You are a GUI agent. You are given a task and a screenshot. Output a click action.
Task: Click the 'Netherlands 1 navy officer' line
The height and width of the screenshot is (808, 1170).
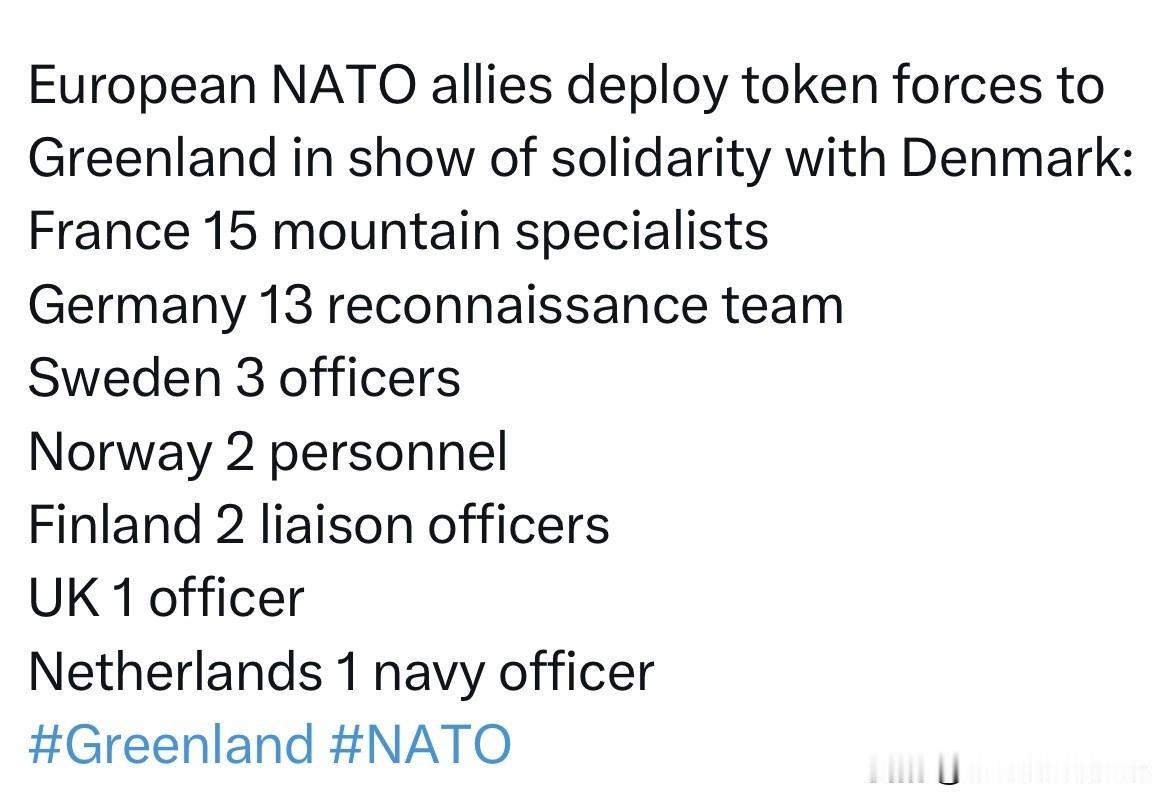point(341,673)
